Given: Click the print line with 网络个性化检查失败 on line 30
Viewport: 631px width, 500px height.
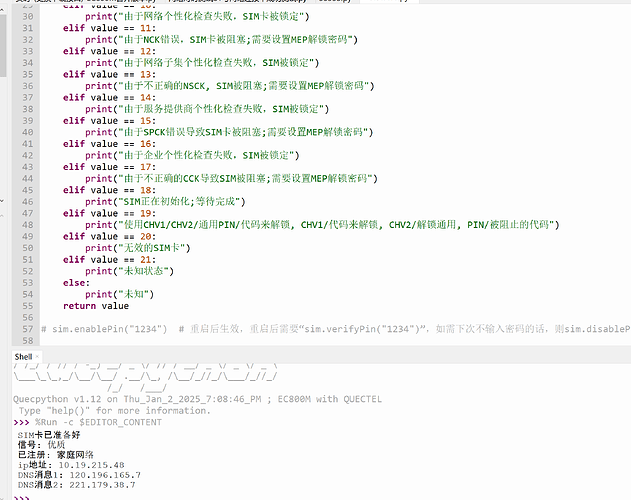Looking at the screenshot, I should pos(197,17).
